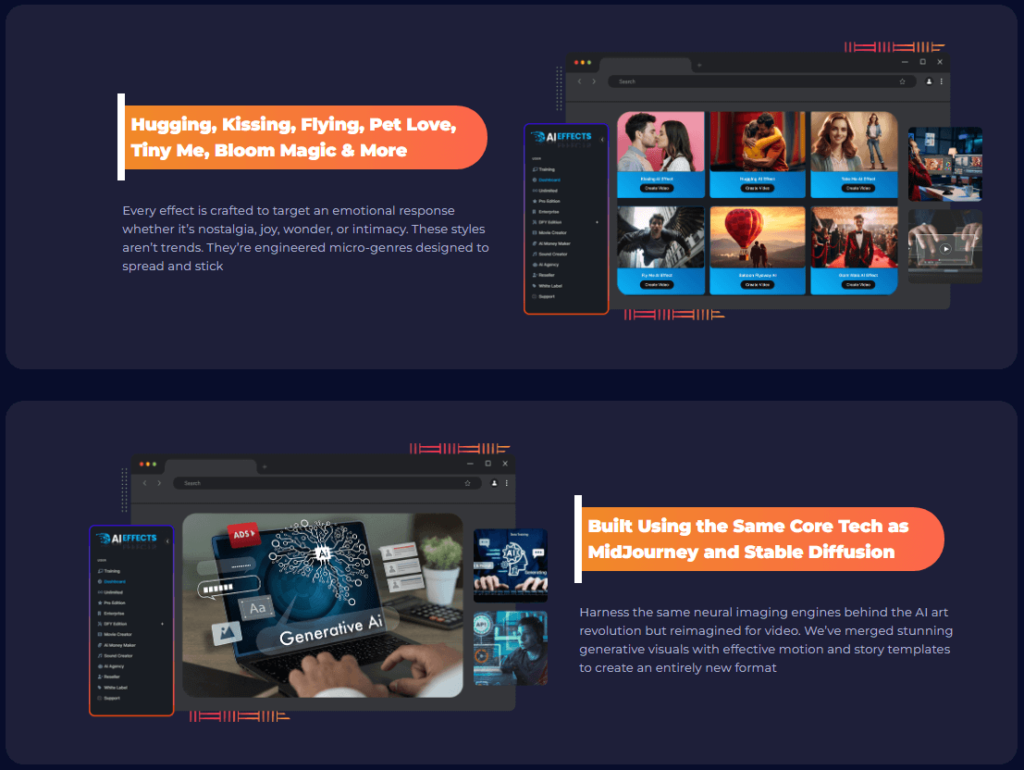Open three-dot menu in bottom mock browser
The image size is (1024, 770).
point(506,483)
